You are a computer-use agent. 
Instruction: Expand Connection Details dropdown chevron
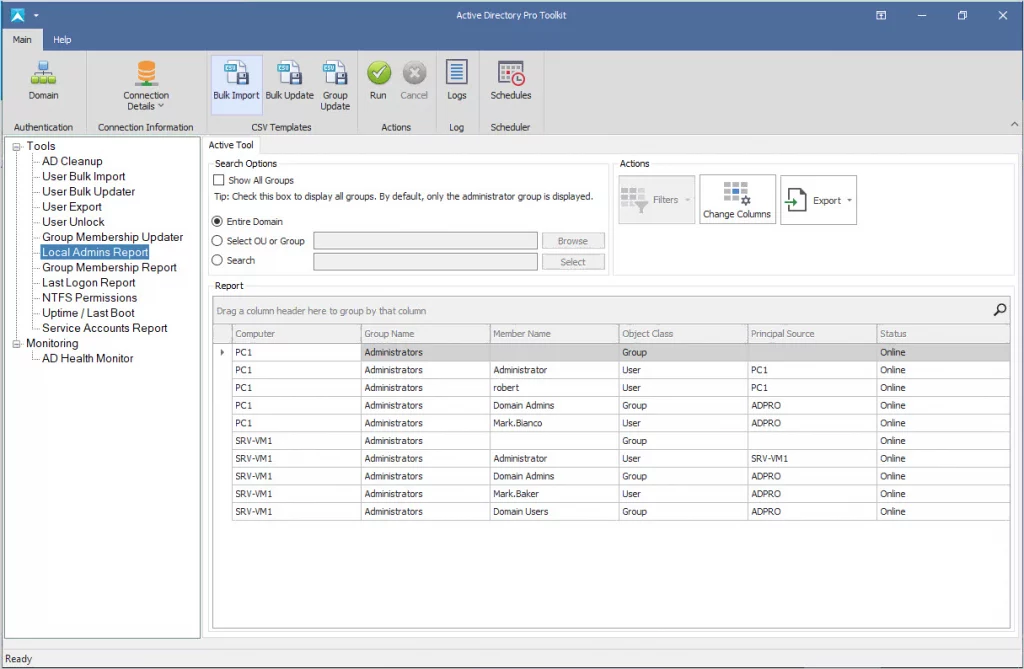(x=161, y=106)
